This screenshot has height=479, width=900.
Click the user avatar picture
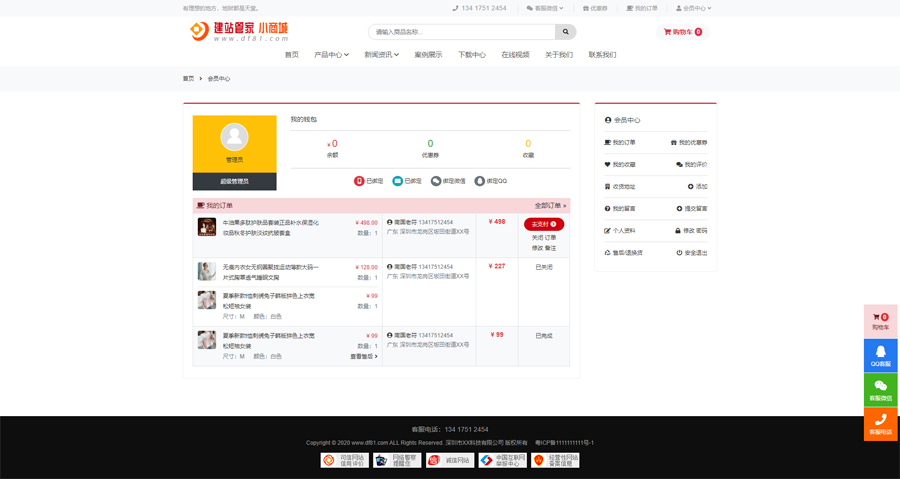point(234,136)
